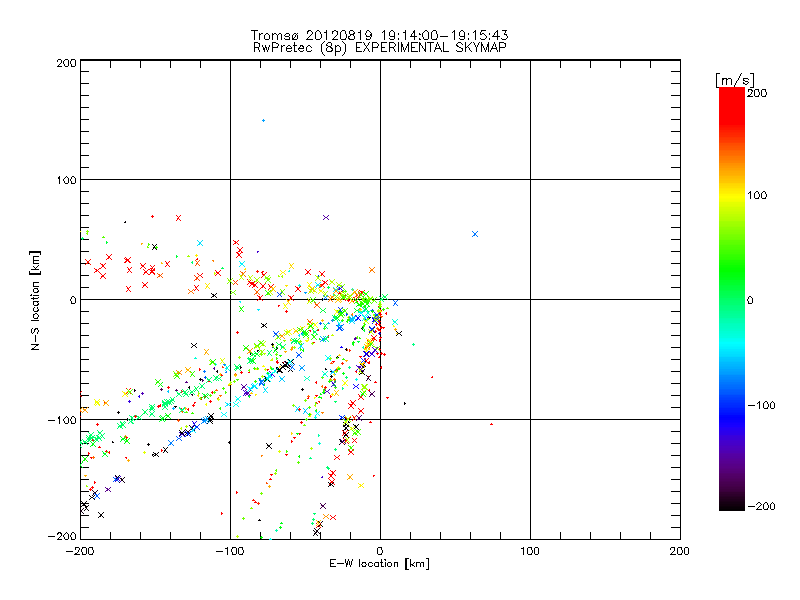Screen dimensions: 800x600
Task: Click the E-W axis tick label 100
Action: tap(530, 551)
